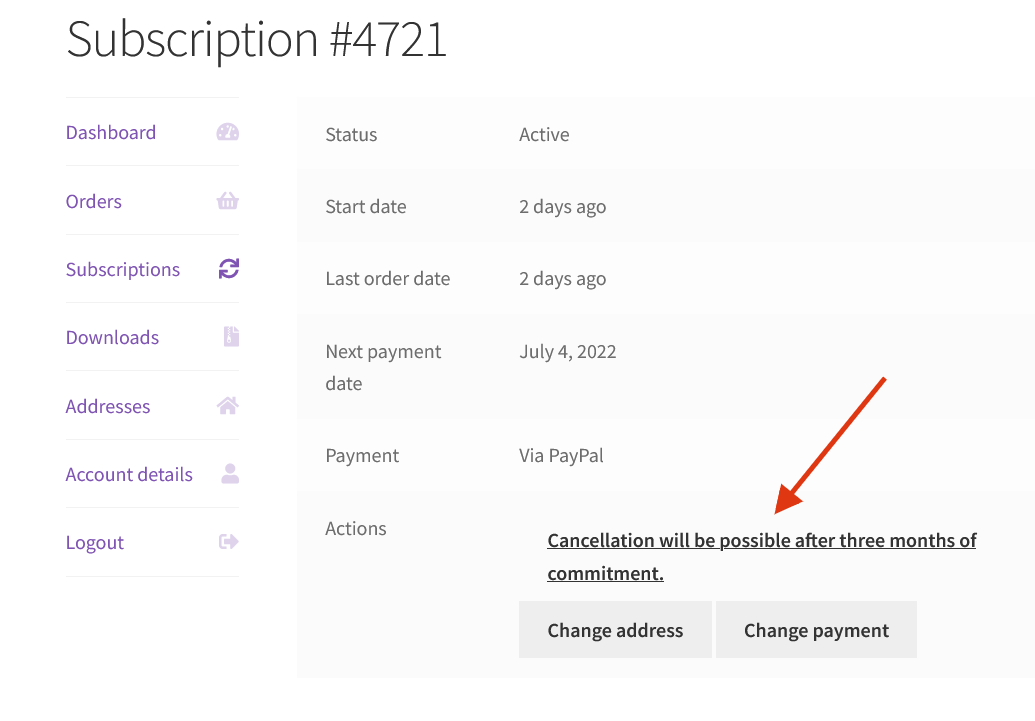This screenshot has height=721, width=1035.
Task: Click the Logout text link
Action: coord(95,542)
